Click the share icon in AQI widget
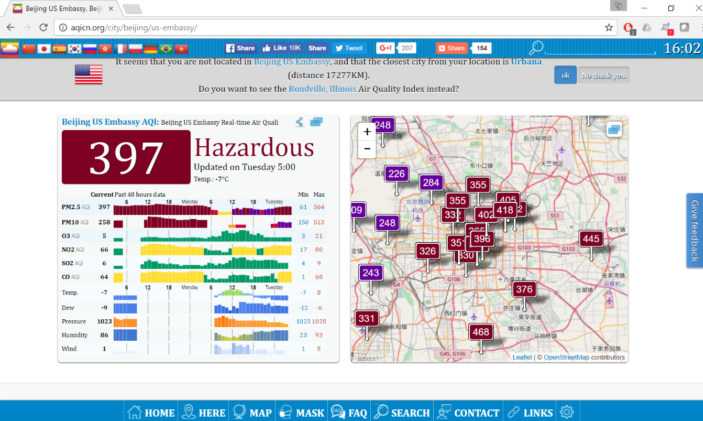The image size is (703, 421). (299, 122)
